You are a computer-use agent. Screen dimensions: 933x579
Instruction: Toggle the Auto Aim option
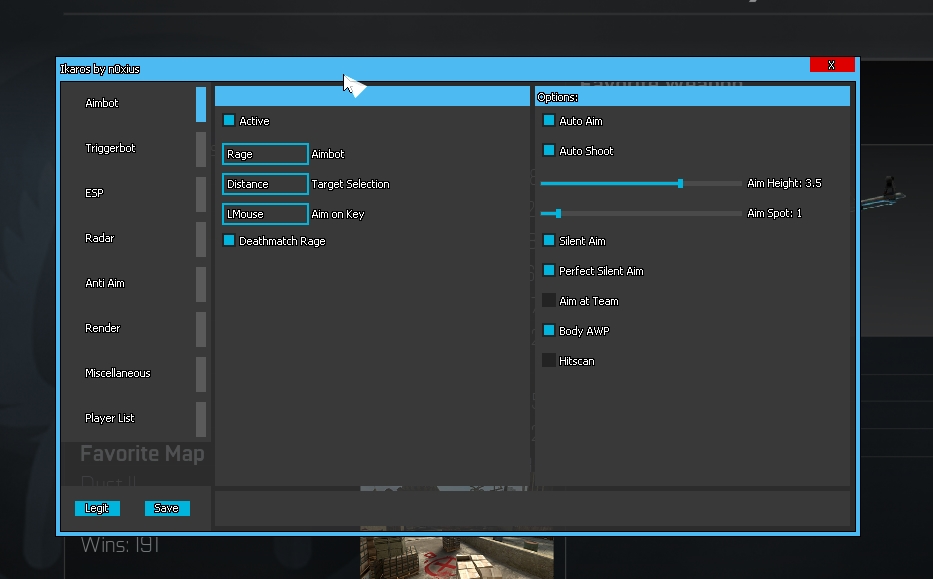[549, 120]
